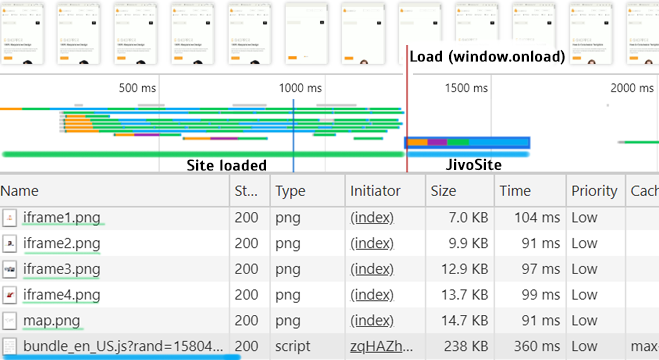Click the 2000 ms timeline label
The image size is (659, 360).
(632, 88)
